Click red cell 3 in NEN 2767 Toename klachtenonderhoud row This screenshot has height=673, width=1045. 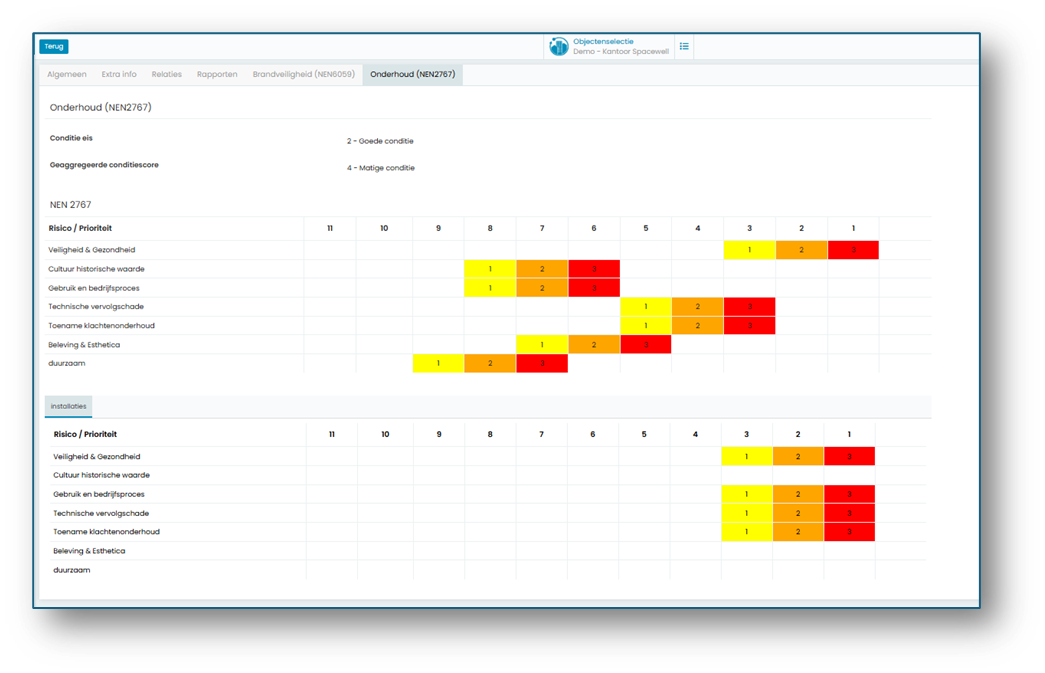(x=750, y=326)
